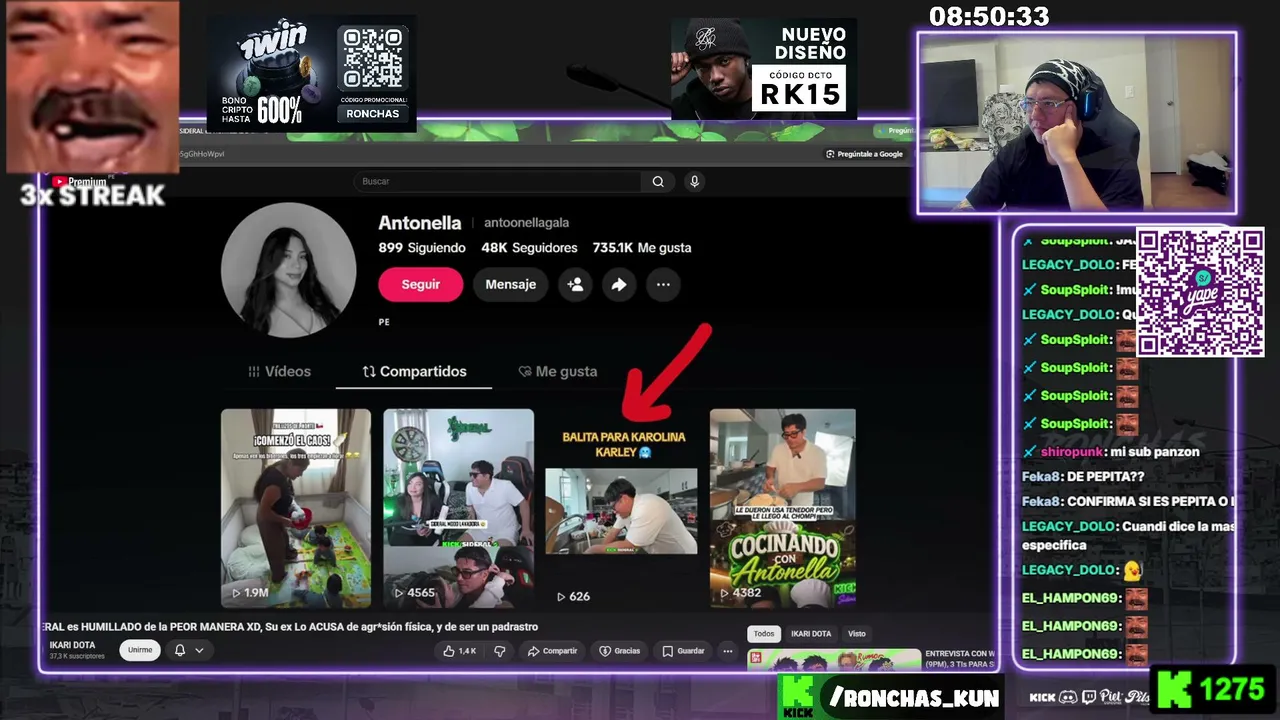Click the streamer webcam feed

1077,123
